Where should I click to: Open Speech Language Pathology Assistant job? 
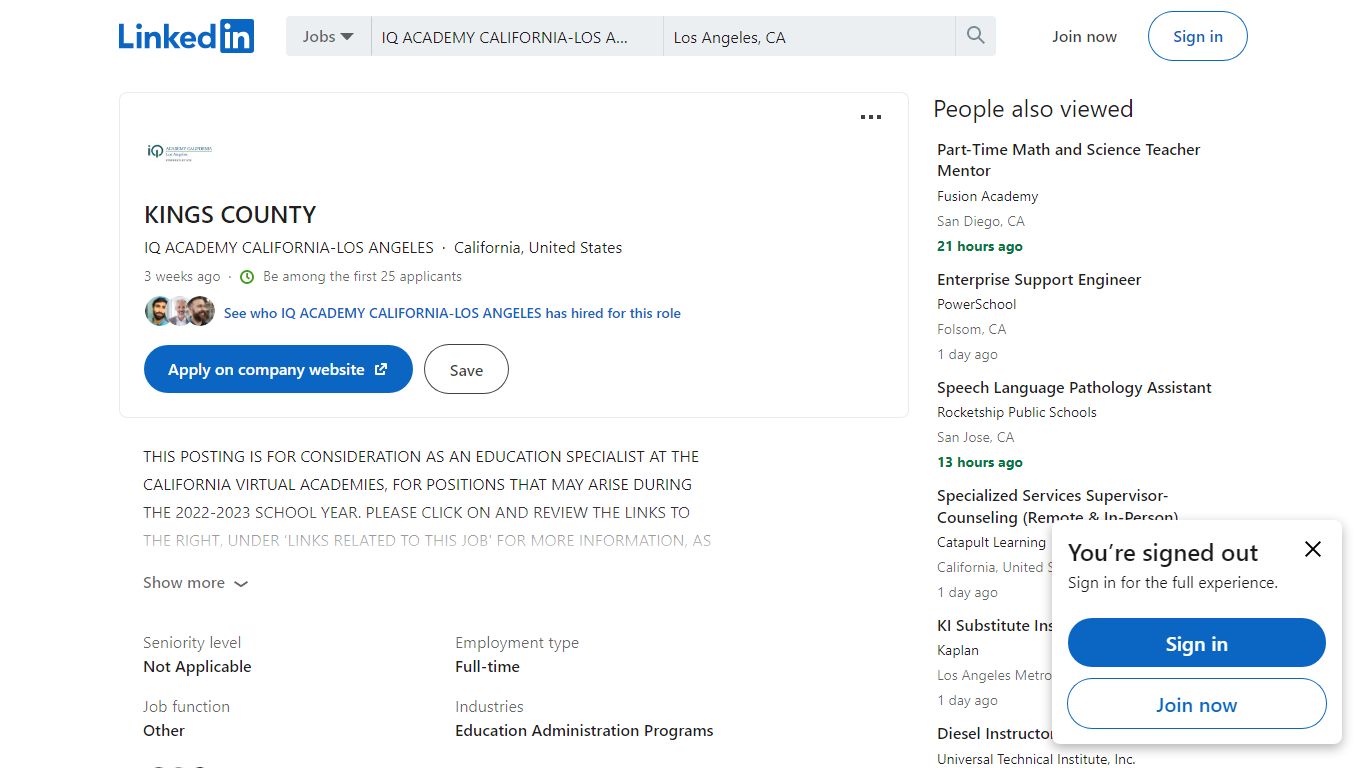pyautogui.click(x=1074, y=388)
